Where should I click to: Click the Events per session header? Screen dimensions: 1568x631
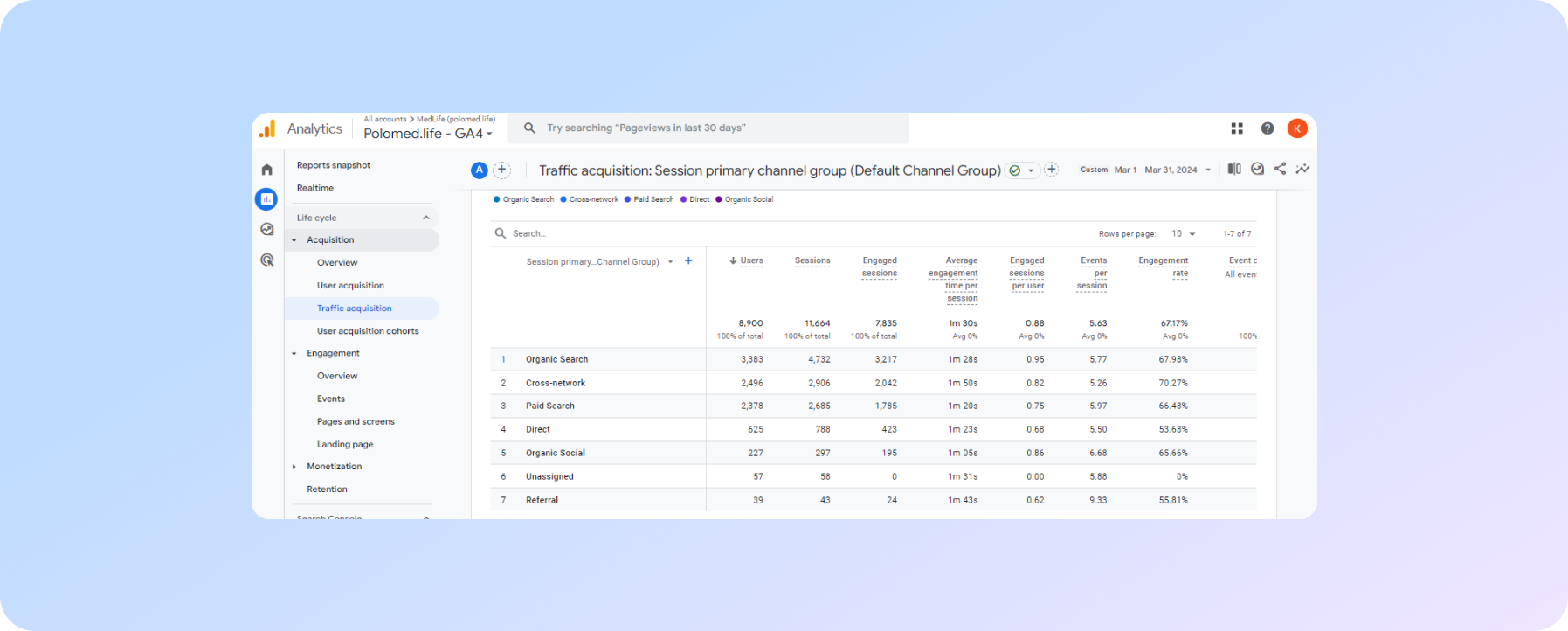(x=1092, y=273)
